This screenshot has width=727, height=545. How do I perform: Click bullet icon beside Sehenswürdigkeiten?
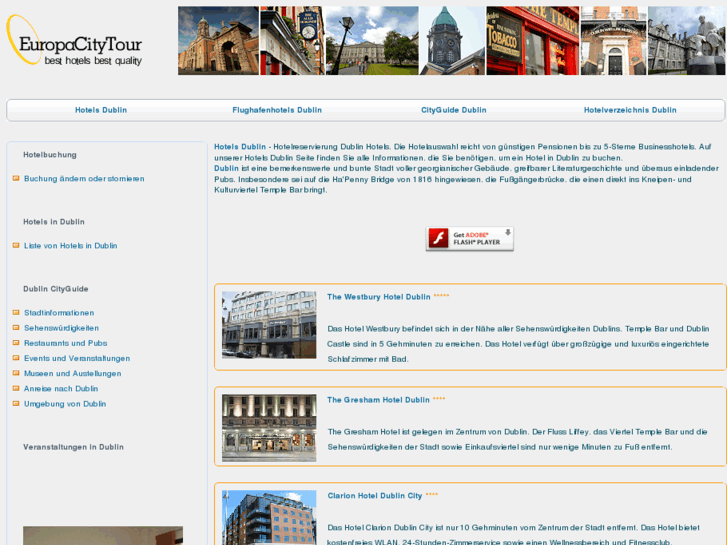16,328
